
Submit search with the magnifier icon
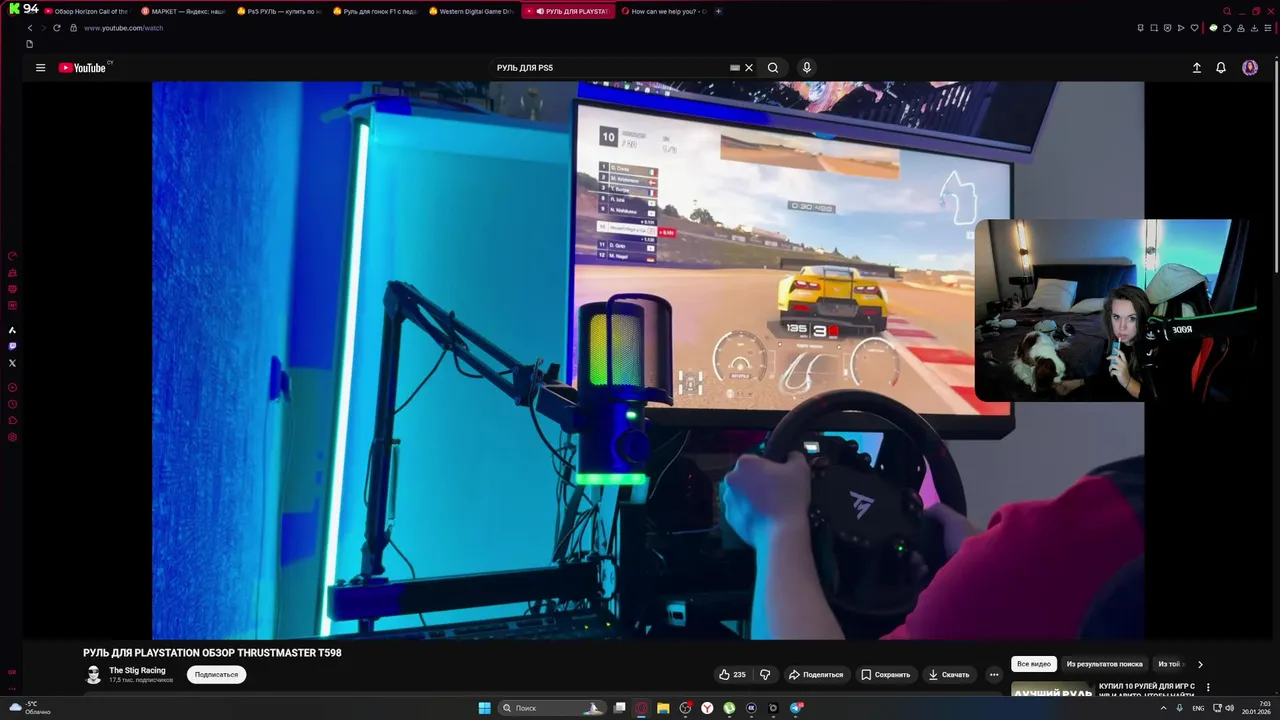point(773,68)
